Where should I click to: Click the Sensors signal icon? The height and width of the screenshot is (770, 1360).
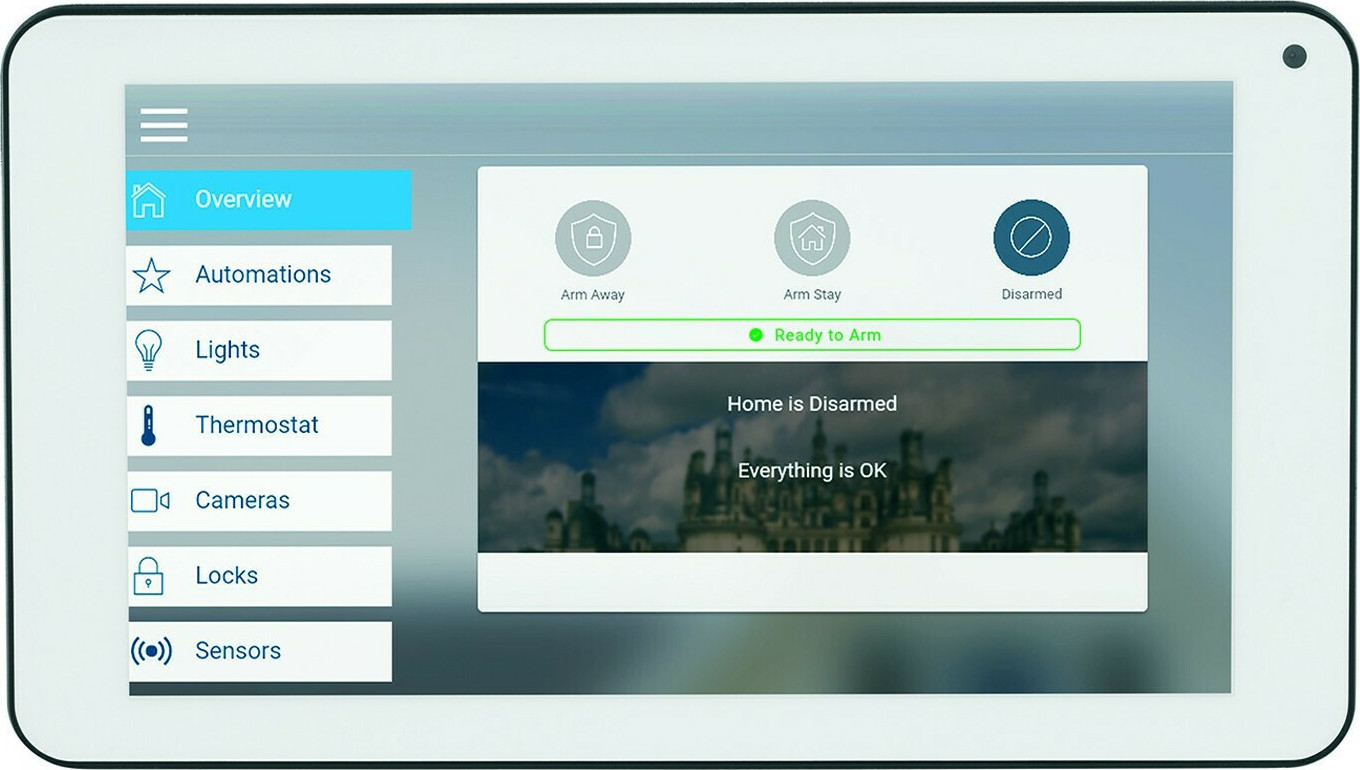151,651
